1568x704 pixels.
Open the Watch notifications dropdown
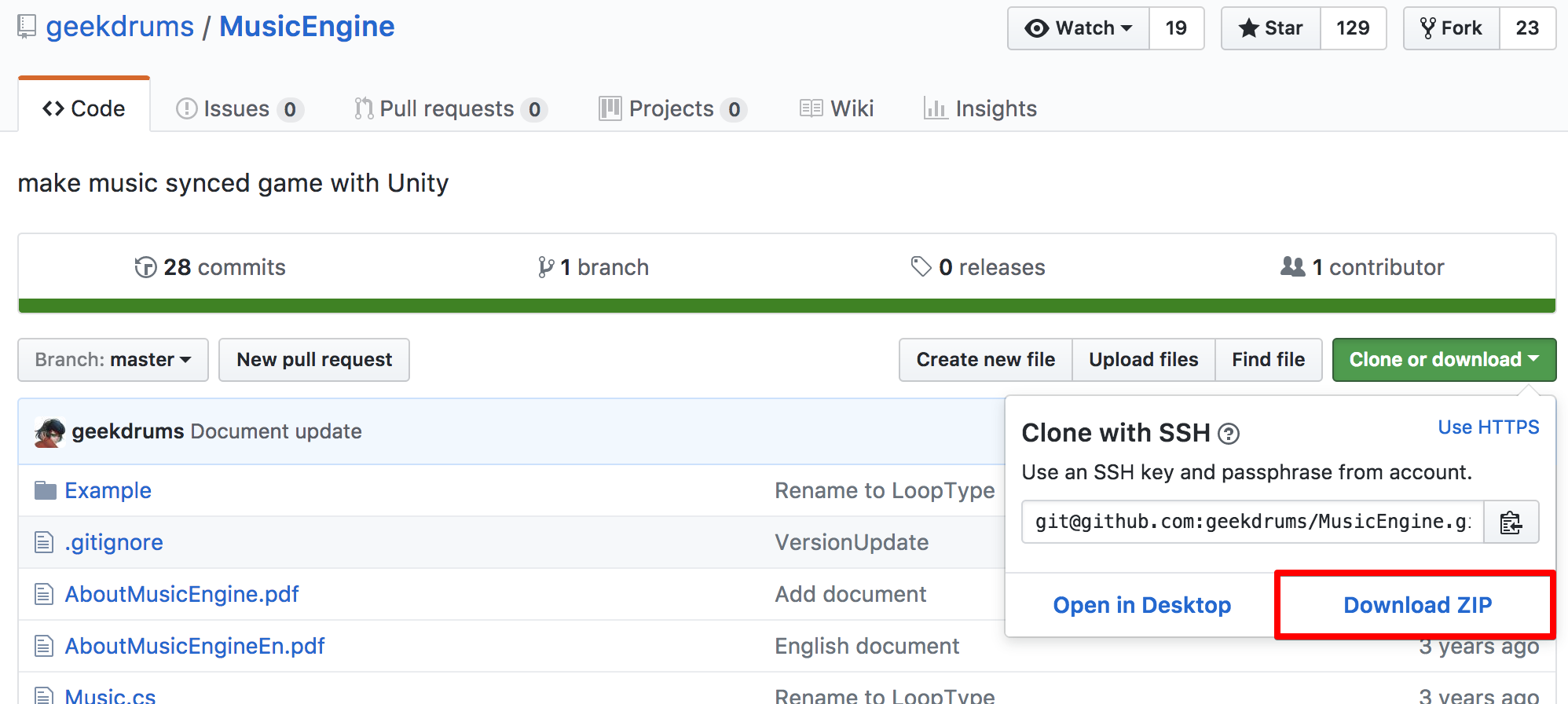pyautogui.click(x=1078, y=28)
